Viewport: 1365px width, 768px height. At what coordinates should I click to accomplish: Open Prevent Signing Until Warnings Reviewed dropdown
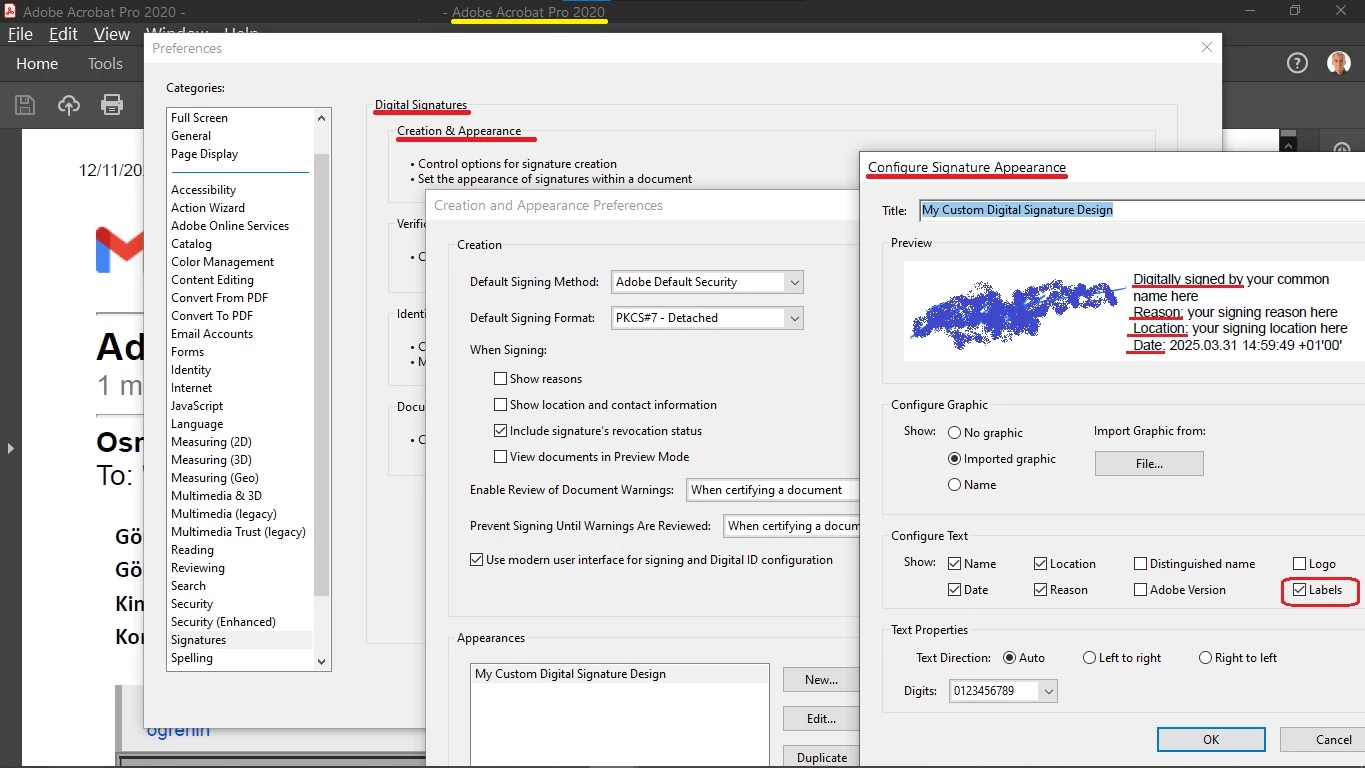click(792, 526)
